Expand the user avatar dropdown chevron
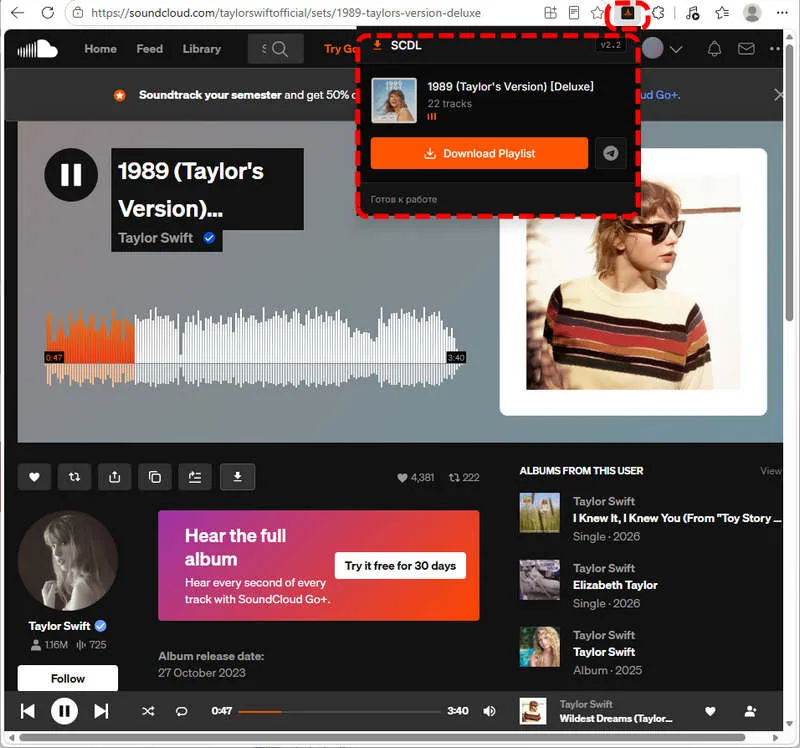This screenshot has width=800, height=748. (x=676, y=49)
